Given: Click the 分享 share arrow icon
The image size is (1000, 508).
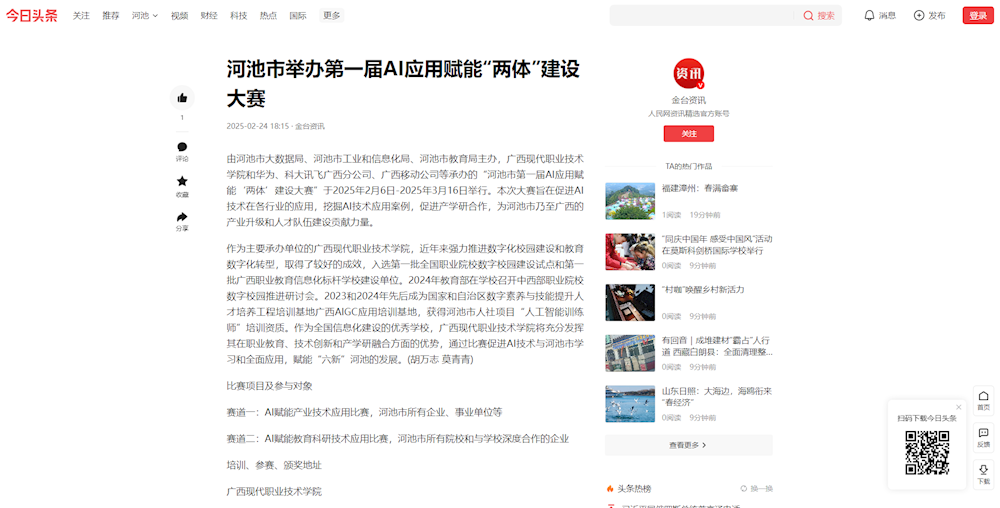Looking at the screenshot, I should click(182, 217).
